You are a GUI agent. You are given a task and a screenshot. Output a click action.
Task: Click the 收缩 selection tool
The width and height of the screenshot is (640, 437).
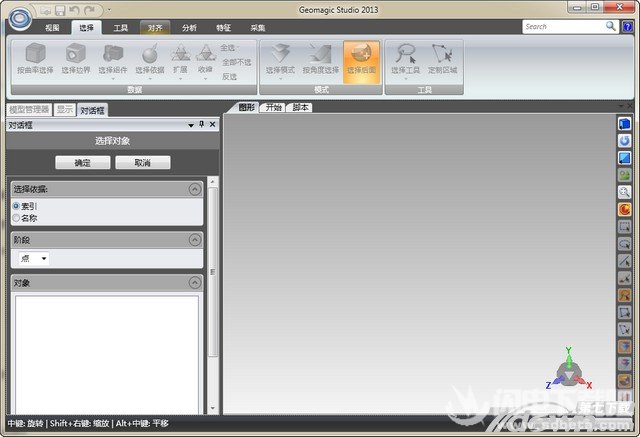point(205,59)
